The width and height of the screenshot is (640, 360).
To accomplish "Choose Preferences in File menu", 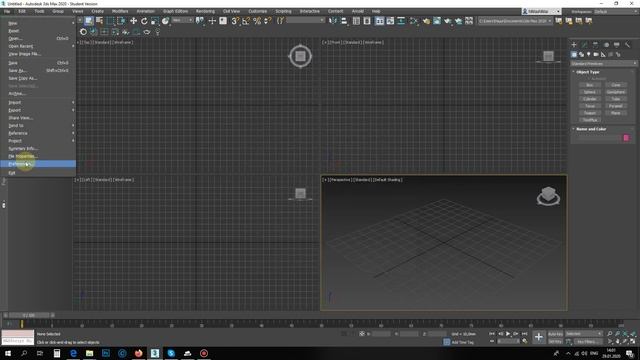I will pyautogui.click(x=38, y=164).
